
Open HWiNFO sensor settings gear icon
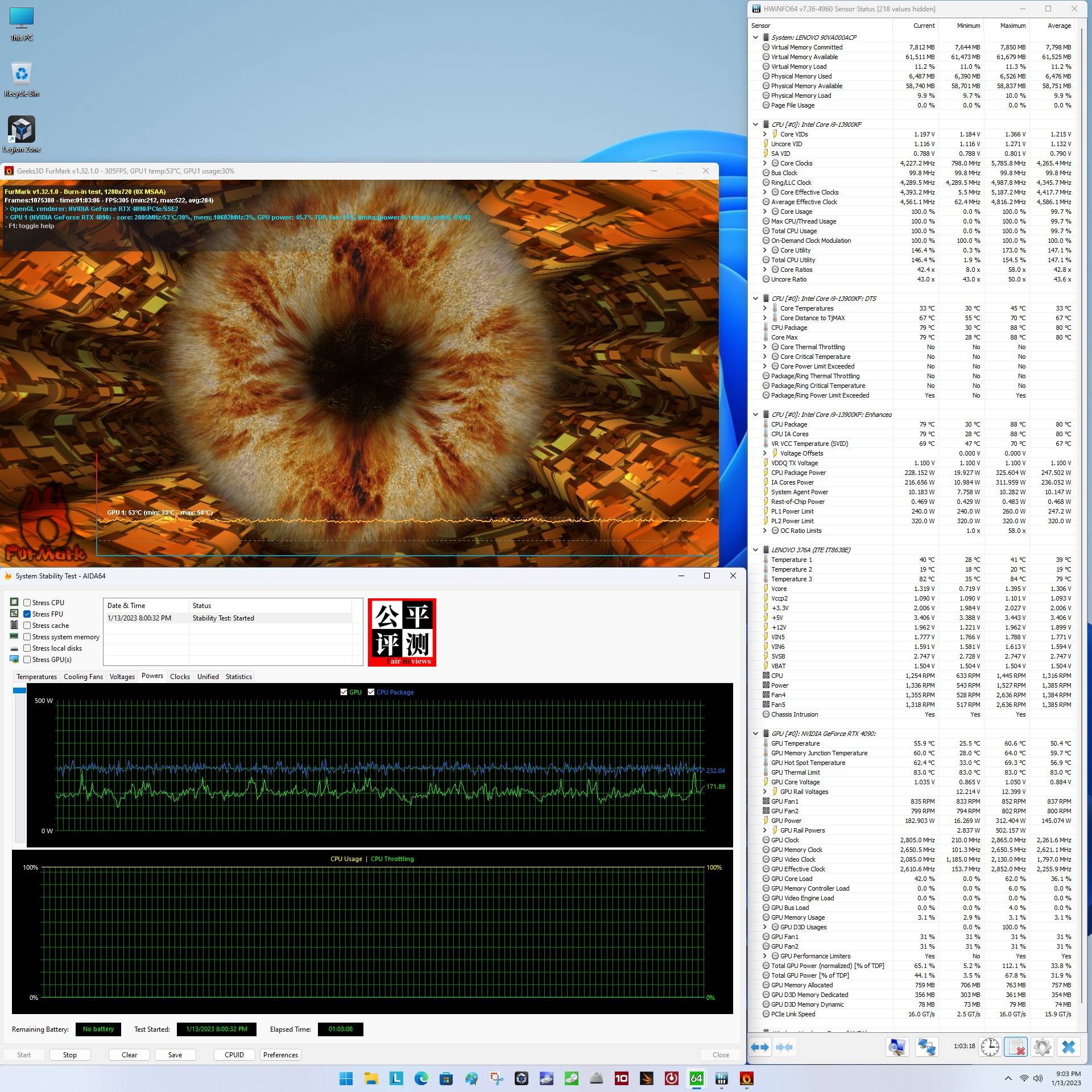tap(1042, 1046)
